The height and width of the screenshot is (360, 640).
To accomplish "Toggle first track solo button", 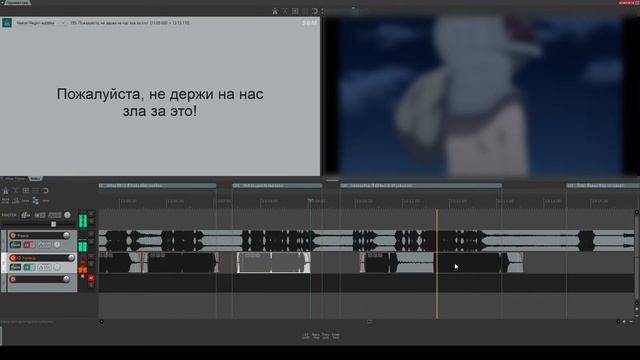I will [33, 245].
